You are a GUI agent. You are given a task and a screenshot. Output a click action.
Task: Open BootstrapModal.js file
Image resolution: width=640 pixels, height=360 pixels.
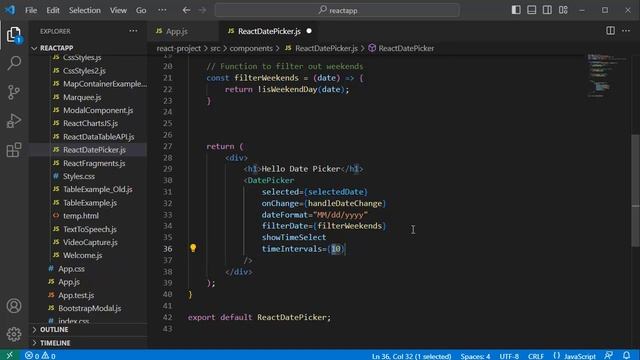coord(89,308)
